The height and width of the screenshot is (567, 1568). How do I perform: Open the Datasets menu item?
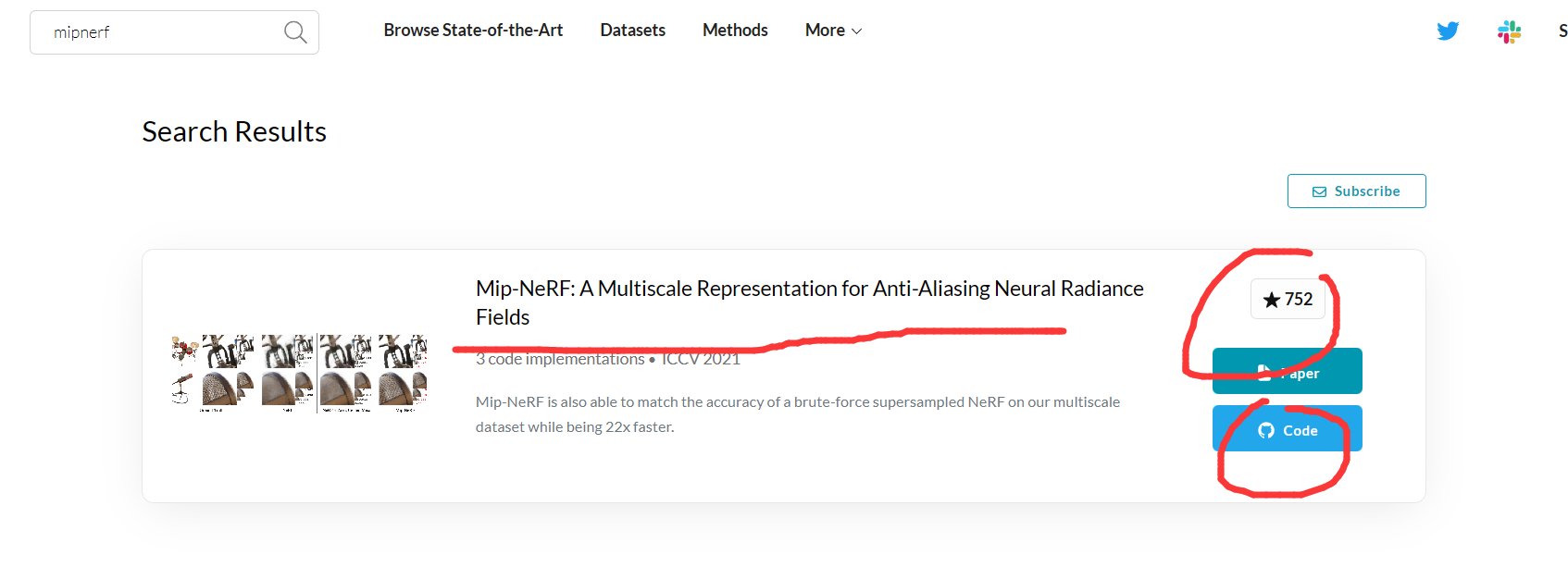click(x=632, y=30)
